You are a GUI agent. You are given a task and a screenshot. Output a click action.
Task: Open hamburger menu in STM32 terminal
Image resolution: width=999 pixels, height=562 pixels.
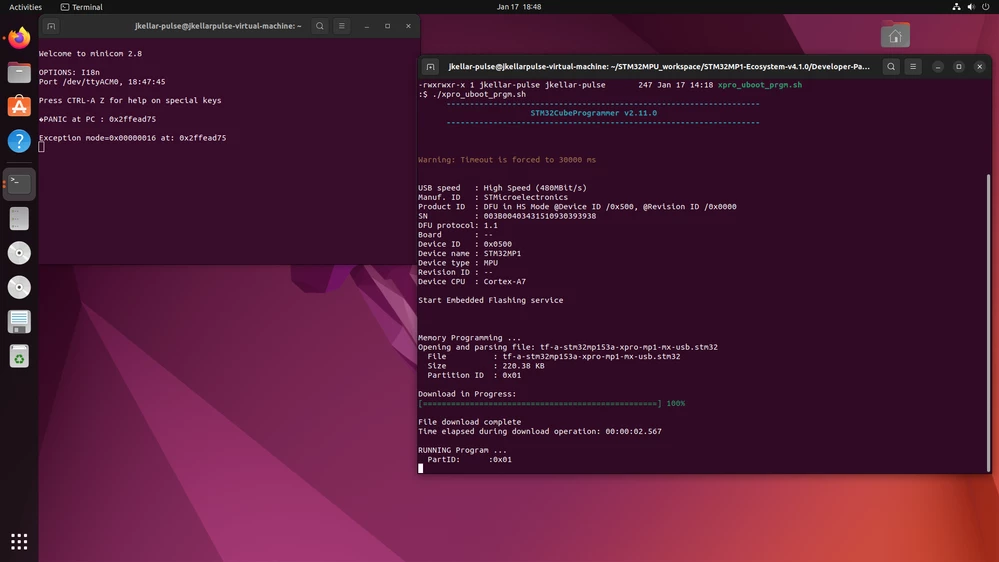913,67
